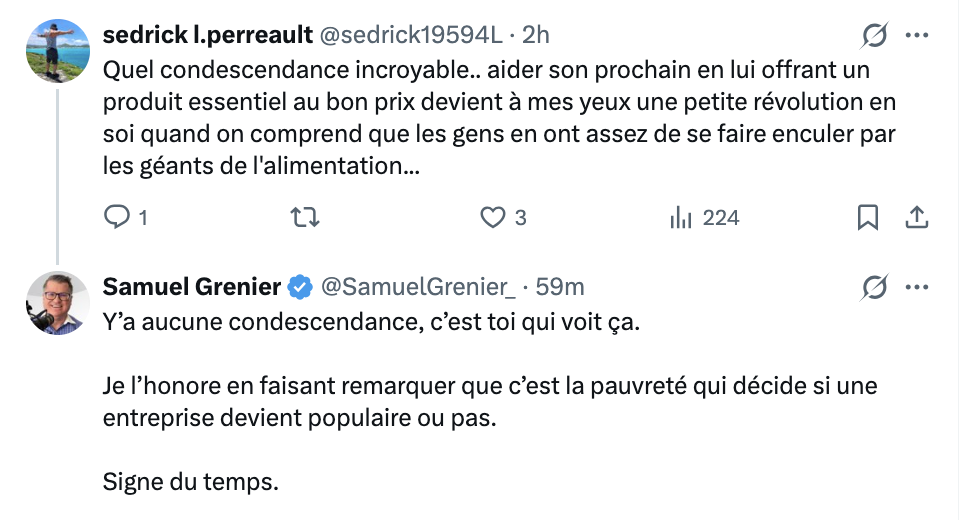
Task: Open the @SamuelGrenier_ handle link
Action: 417,288
